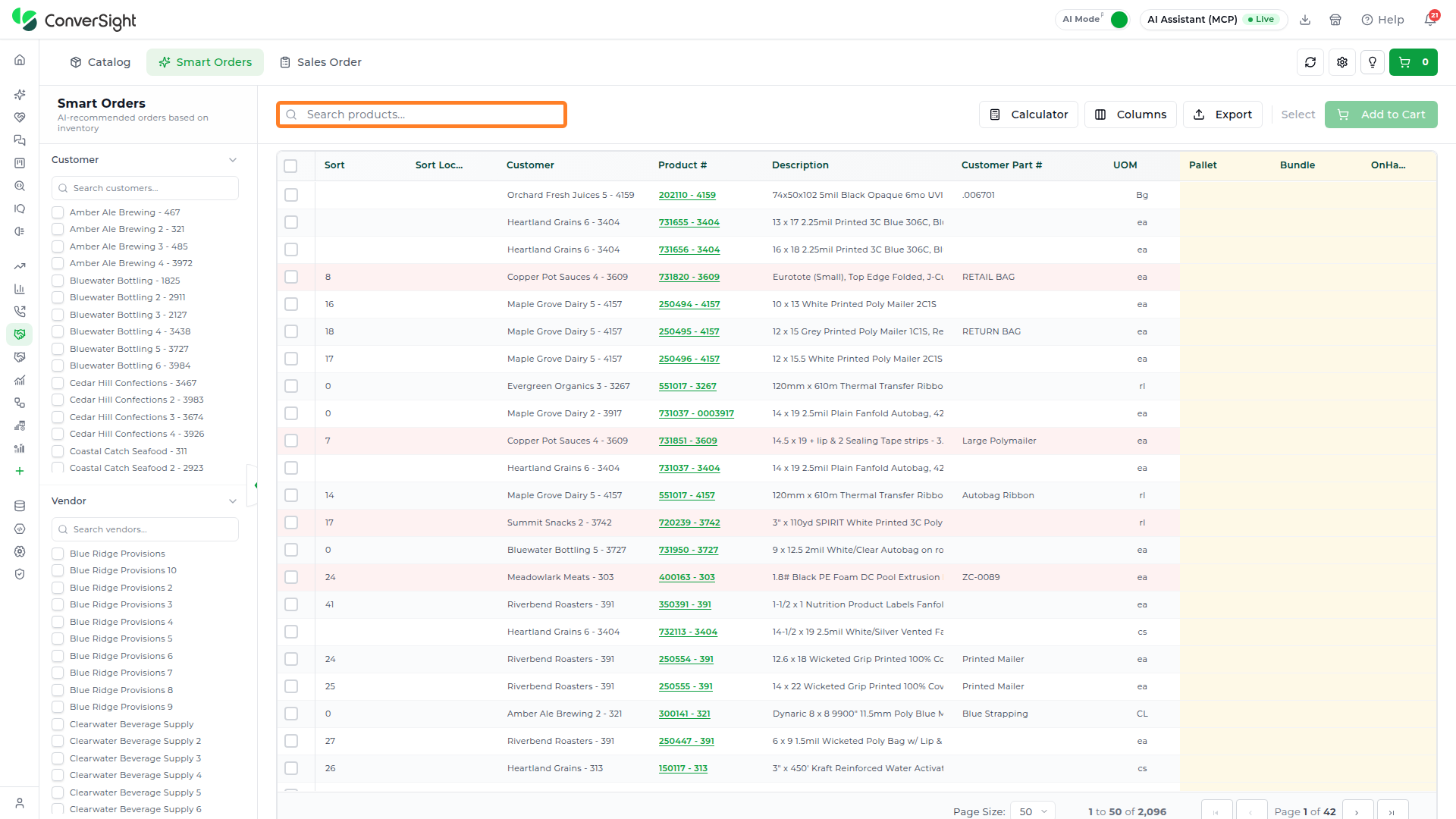Sort table by the Description column header
Viewport: 1456px width, 819px height.
pyautogui.click(x=800, y=165)
